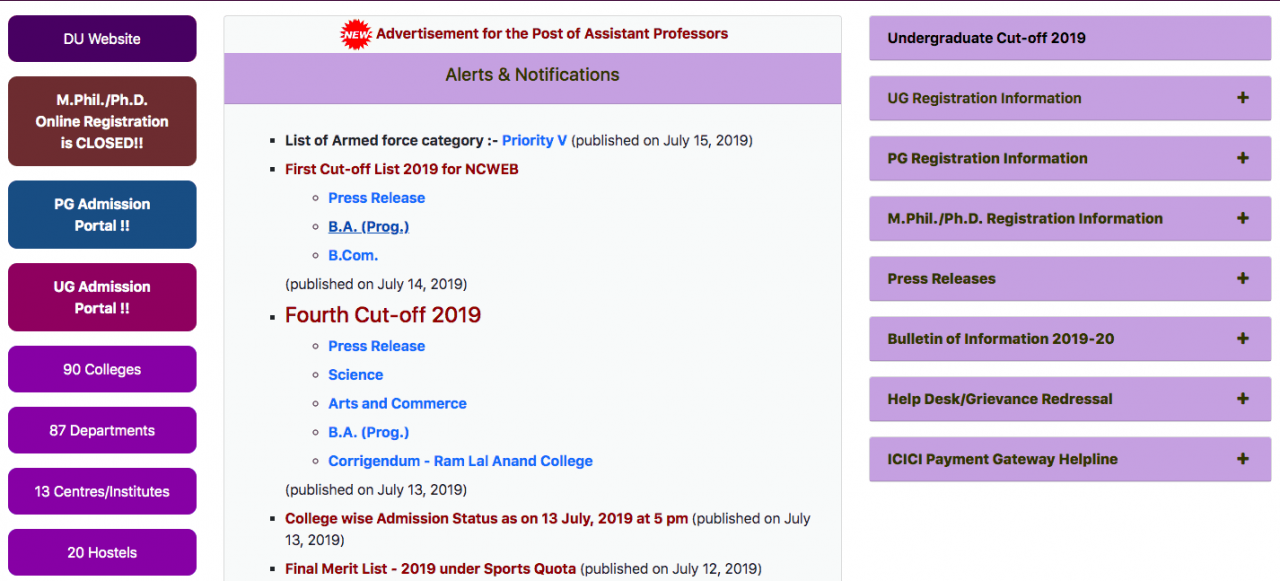The height and width of the screenshot is (581, 1280).
Task: Click the red NEW badge icon
Action: point(356,34)
